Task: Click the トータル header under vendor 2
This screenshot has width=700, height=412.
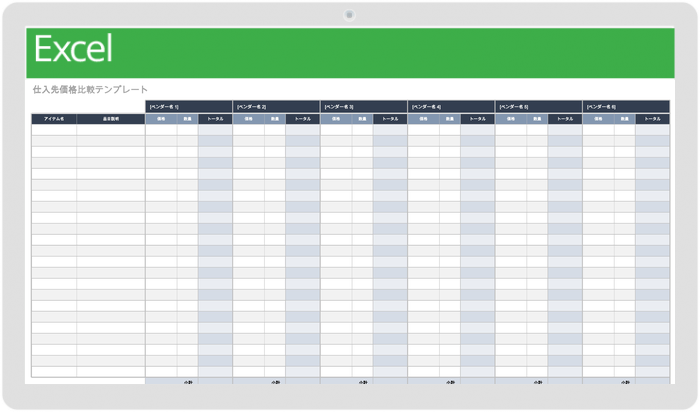Action: coord(303,119)
